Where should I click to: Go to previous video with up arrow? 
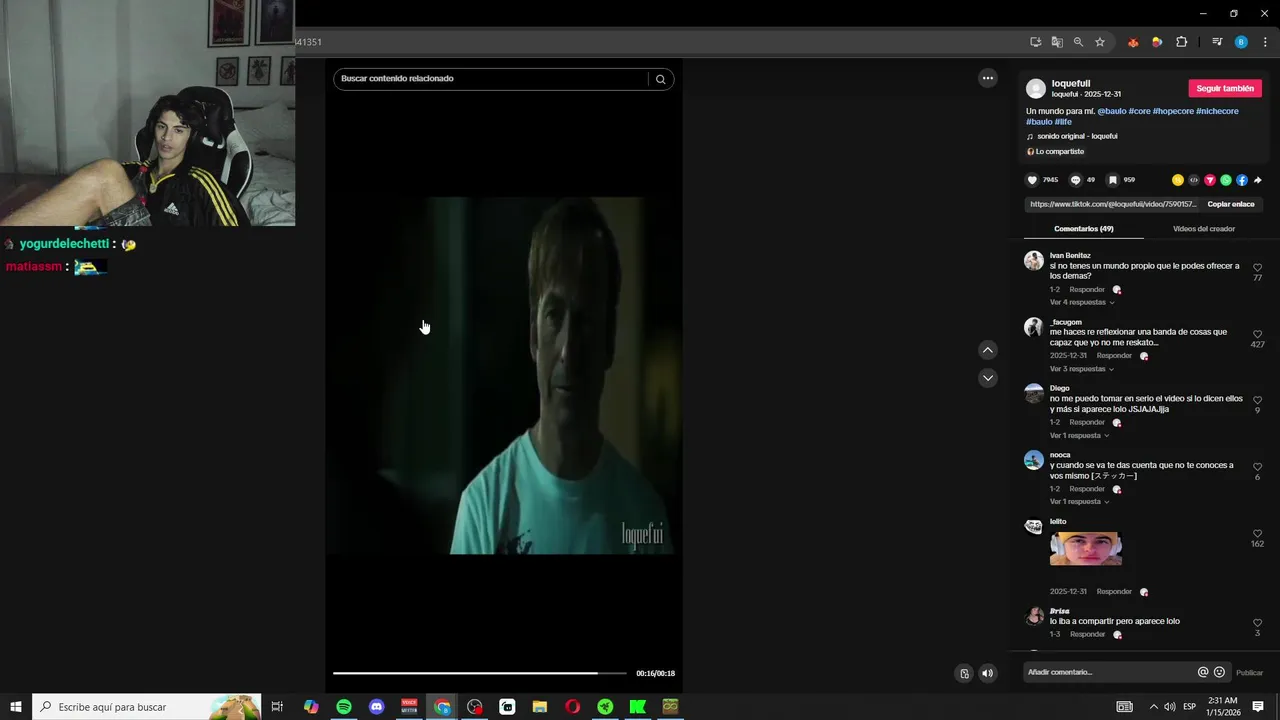point(988,350)
